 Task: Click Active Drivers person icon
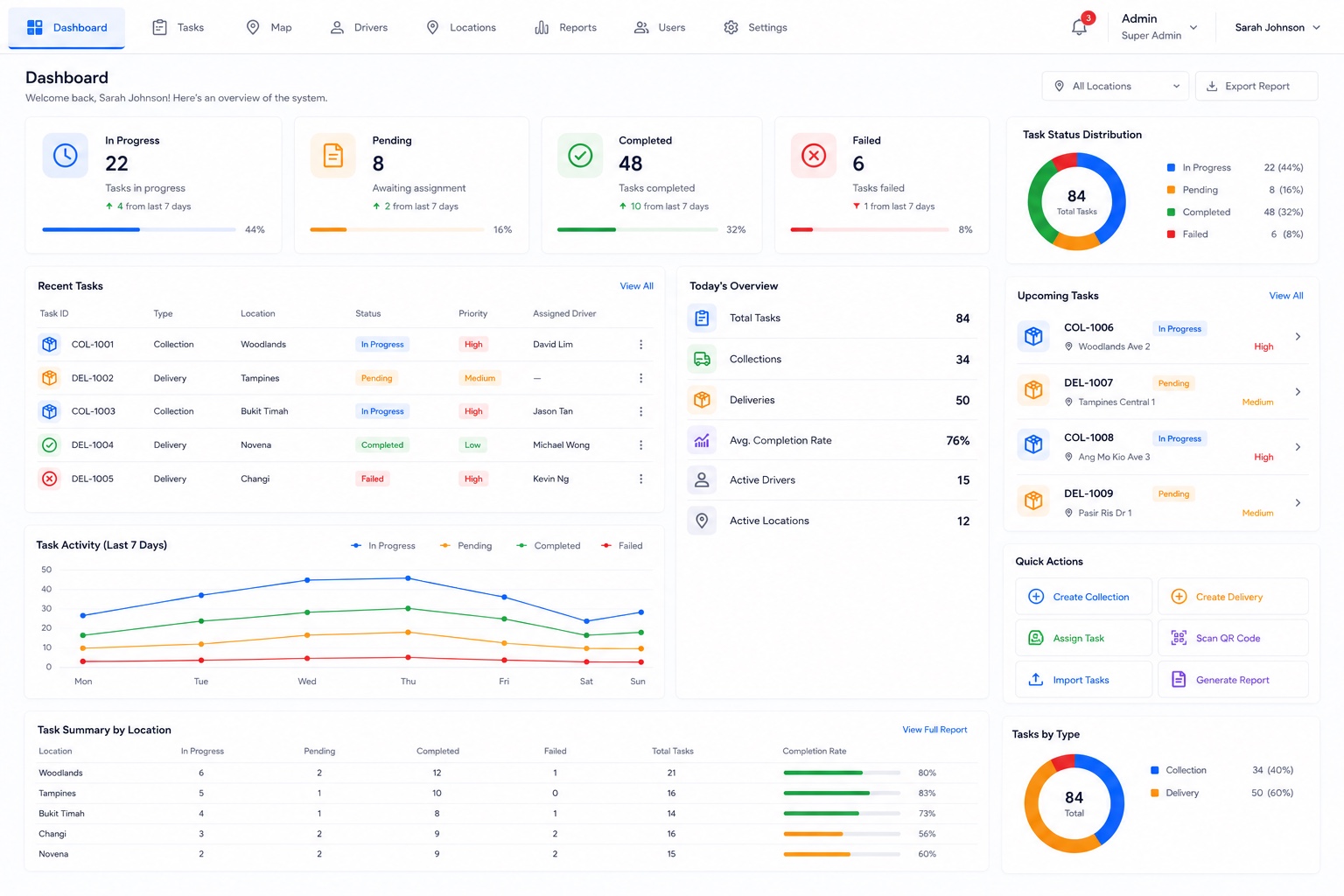pos(702,480)
